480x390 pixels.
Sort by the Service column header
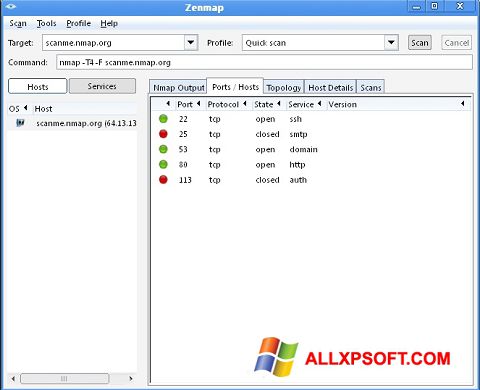click(305, 104)
